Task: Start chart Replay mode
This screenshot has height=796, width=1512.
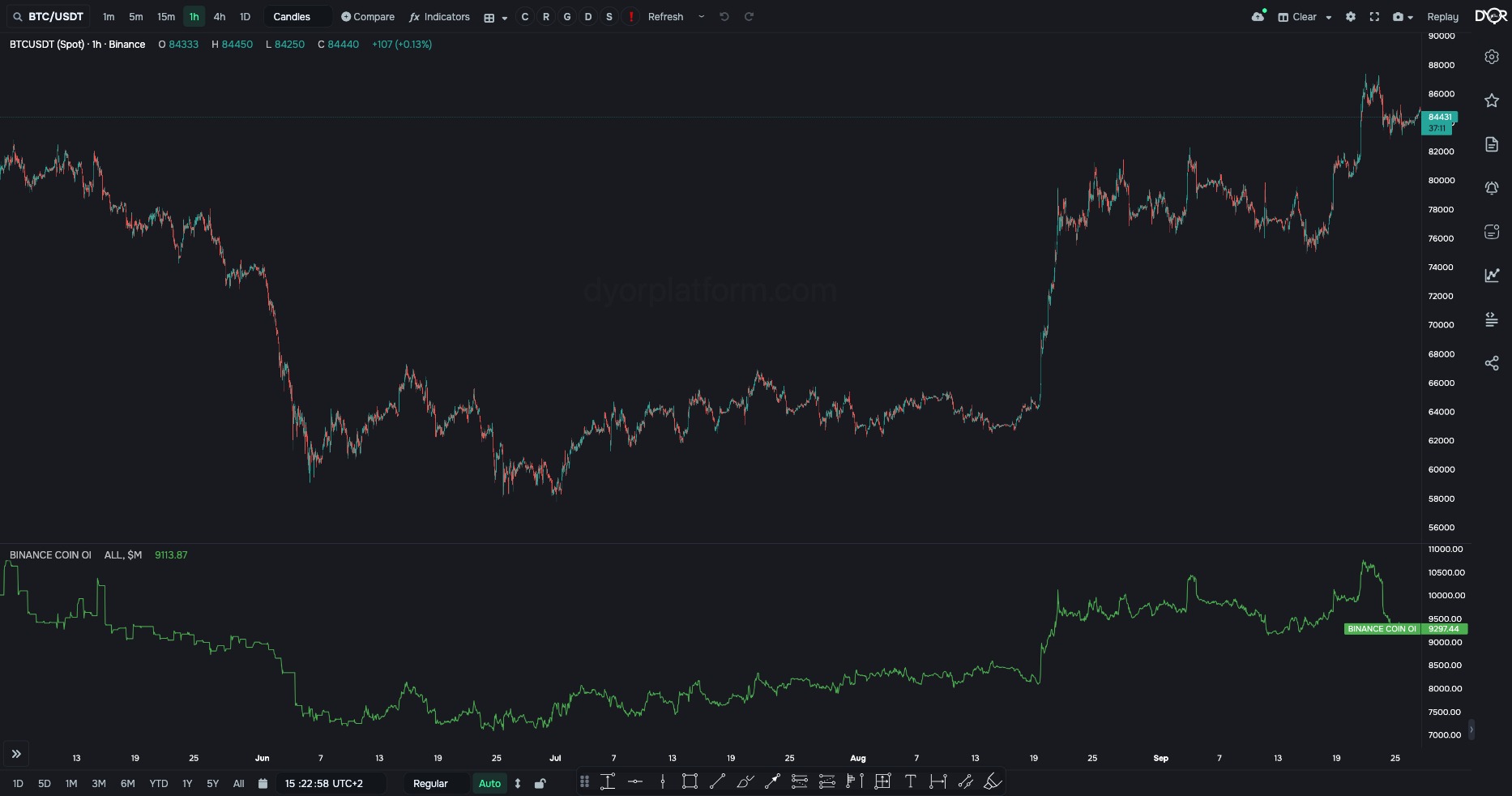Action: [1442, 16]
